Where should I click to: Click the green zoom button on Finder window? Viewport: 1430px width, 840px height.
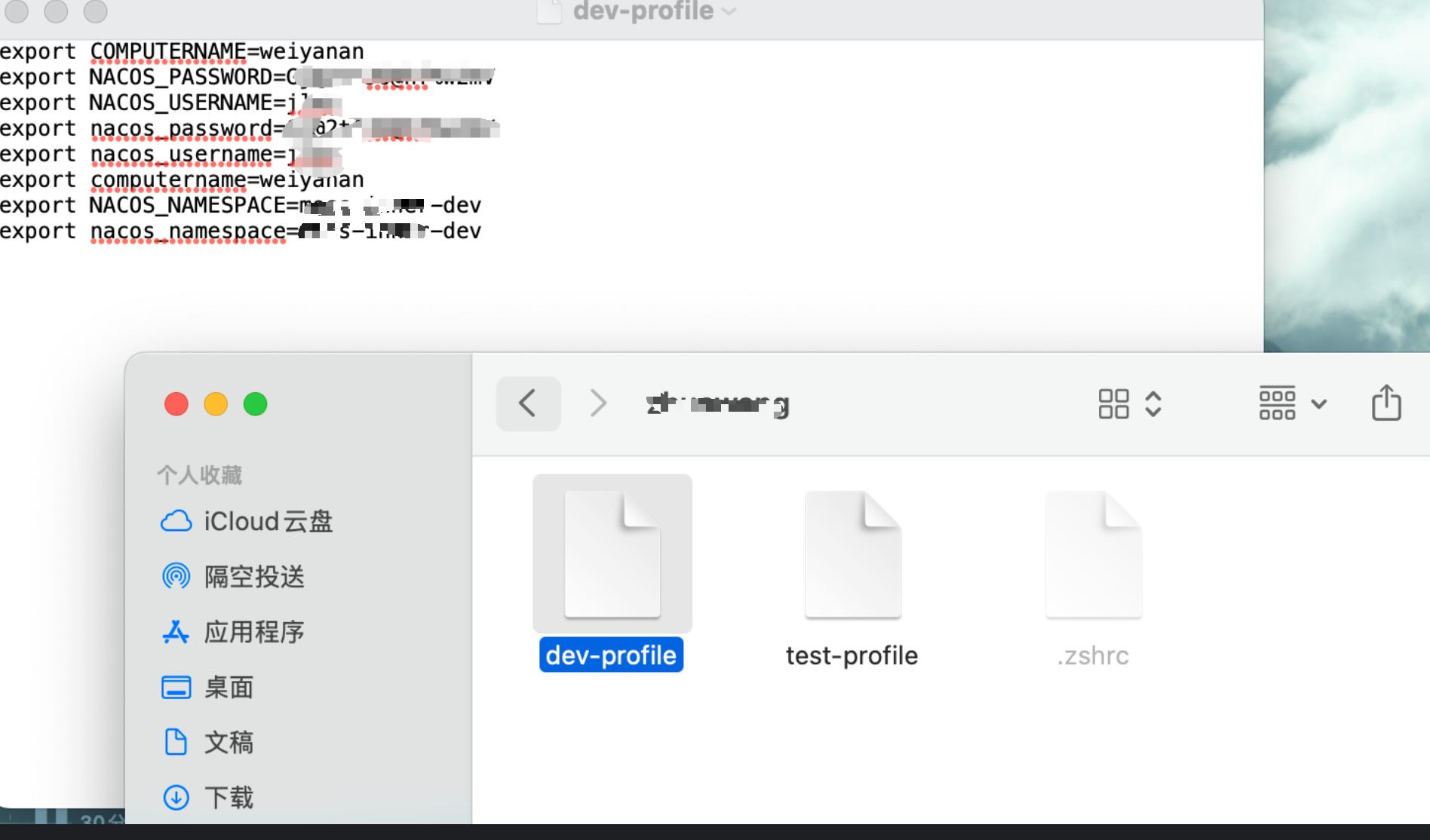click(x=255, y=403)
